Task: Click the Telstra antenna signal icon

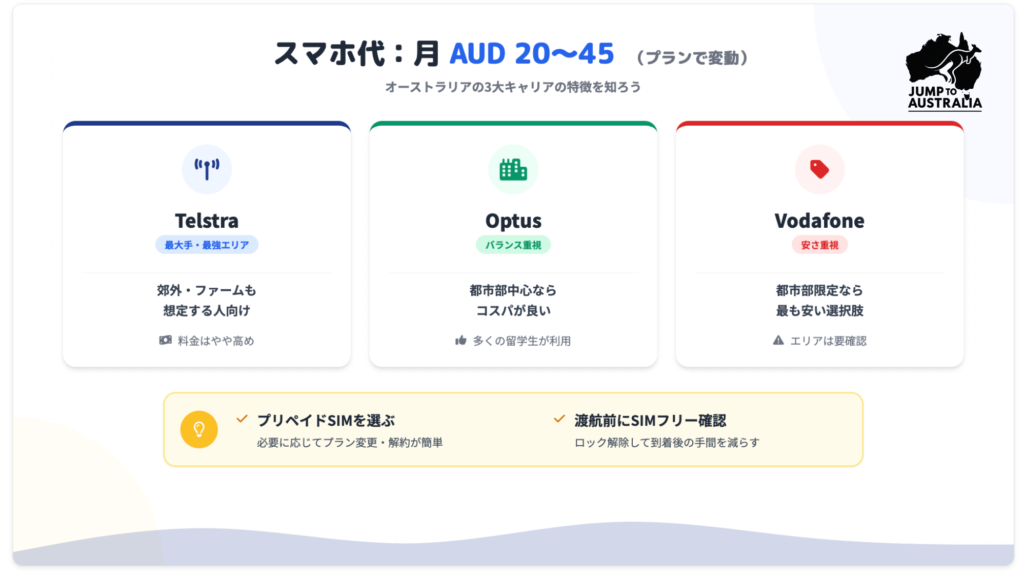Action: point(207,169)
